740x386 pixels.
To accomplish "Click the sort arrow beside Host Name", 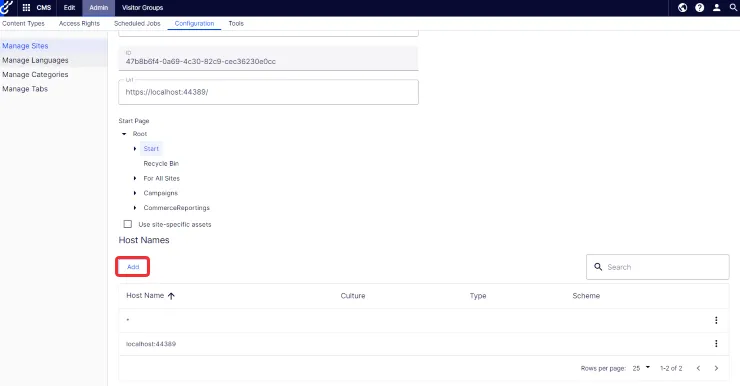I will click(171, 296).
